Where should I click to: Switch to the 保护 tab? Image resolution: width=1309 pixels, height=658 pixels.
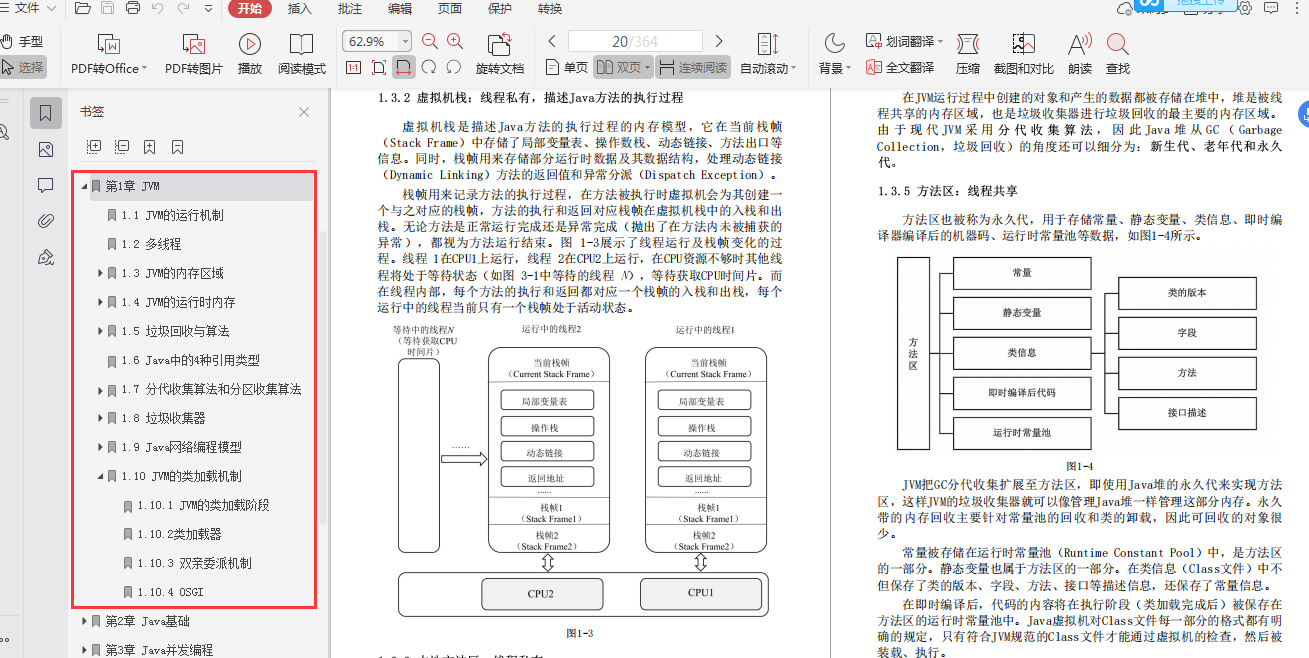point(500,9)
